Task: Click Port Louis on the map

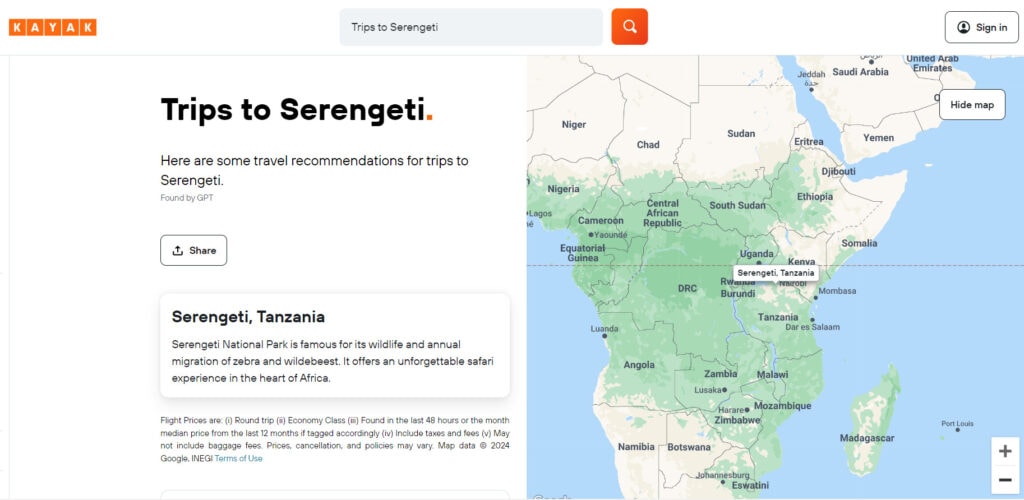Action: point(957,424)
